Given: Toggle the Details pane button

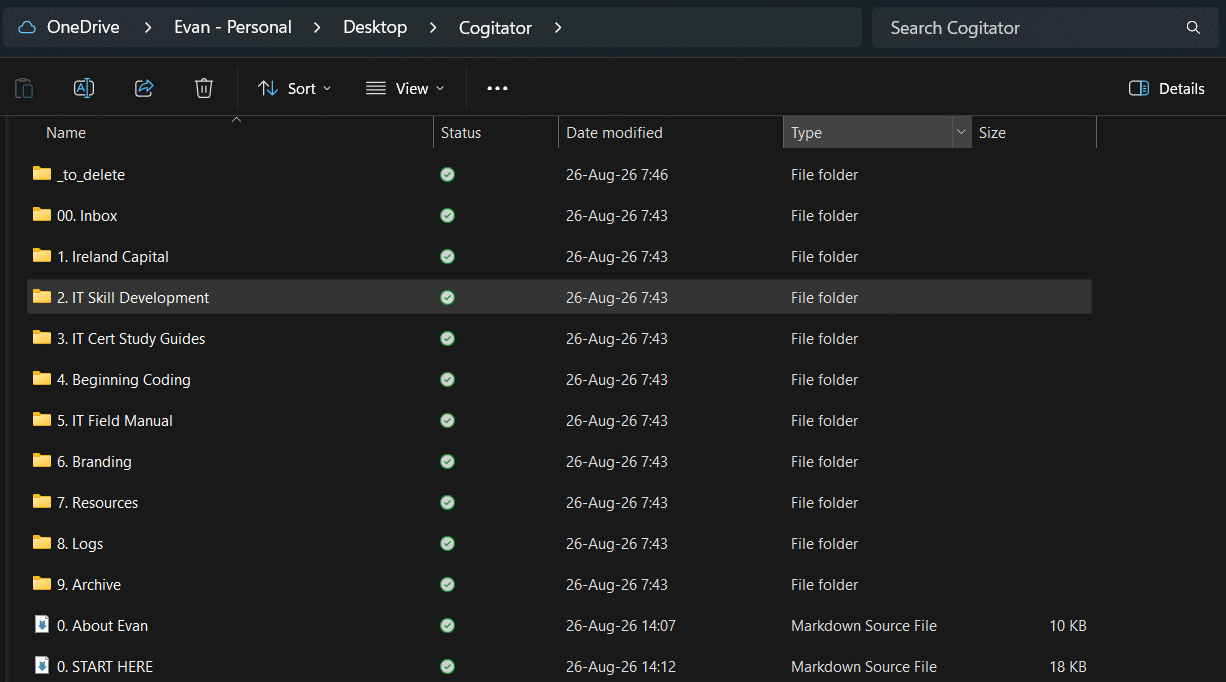Looking at the screenshot, I should click(1166, 88).
